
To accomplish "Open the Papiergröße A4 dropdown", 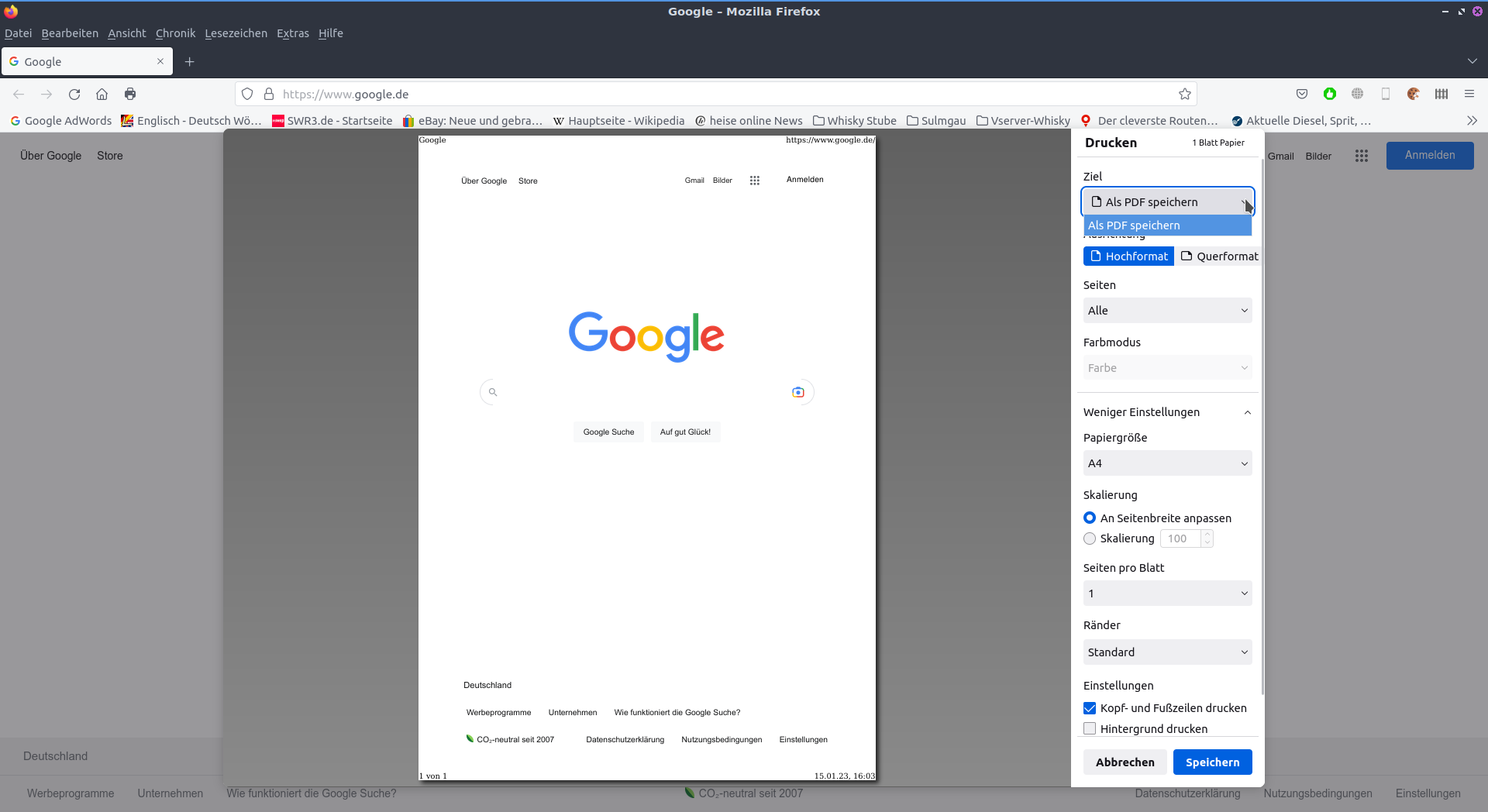I will click(x=1167, y=463).
